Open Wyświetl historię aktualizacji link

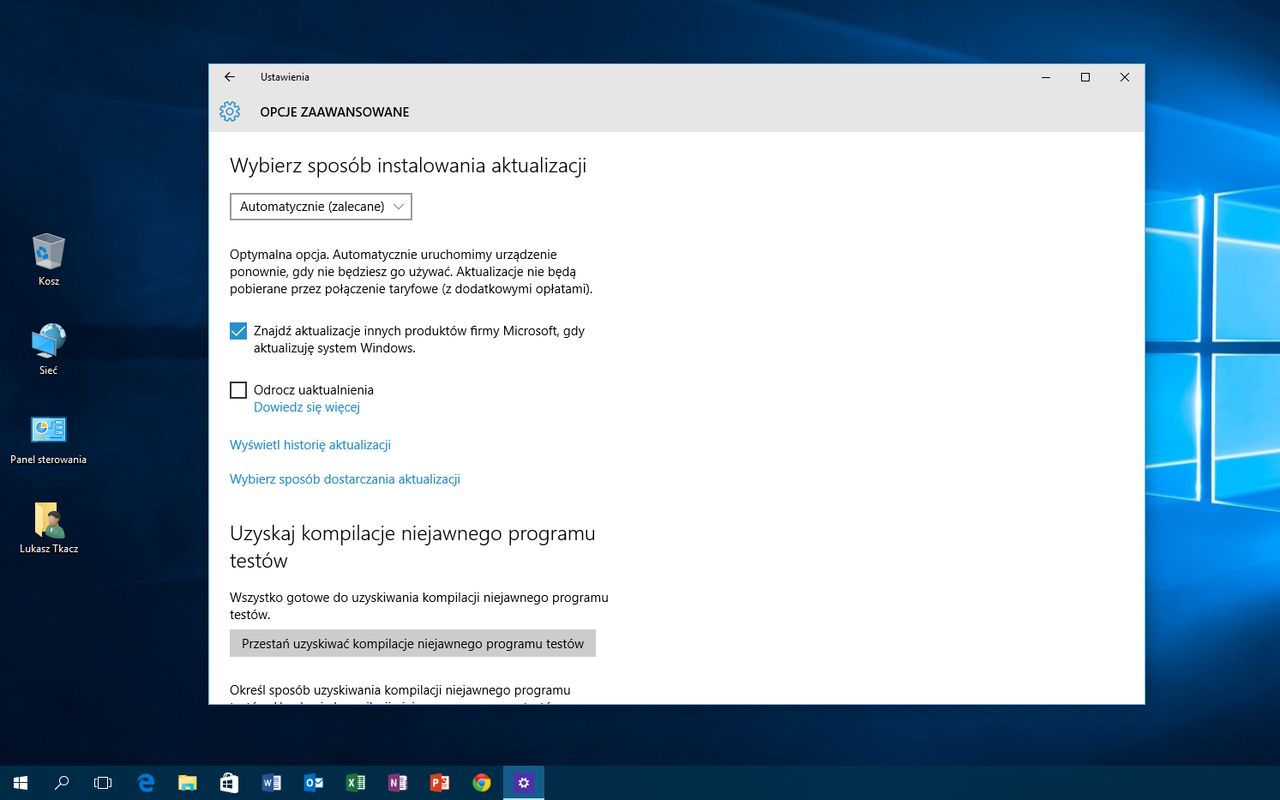pyautogui.click(x=310, y=445)
